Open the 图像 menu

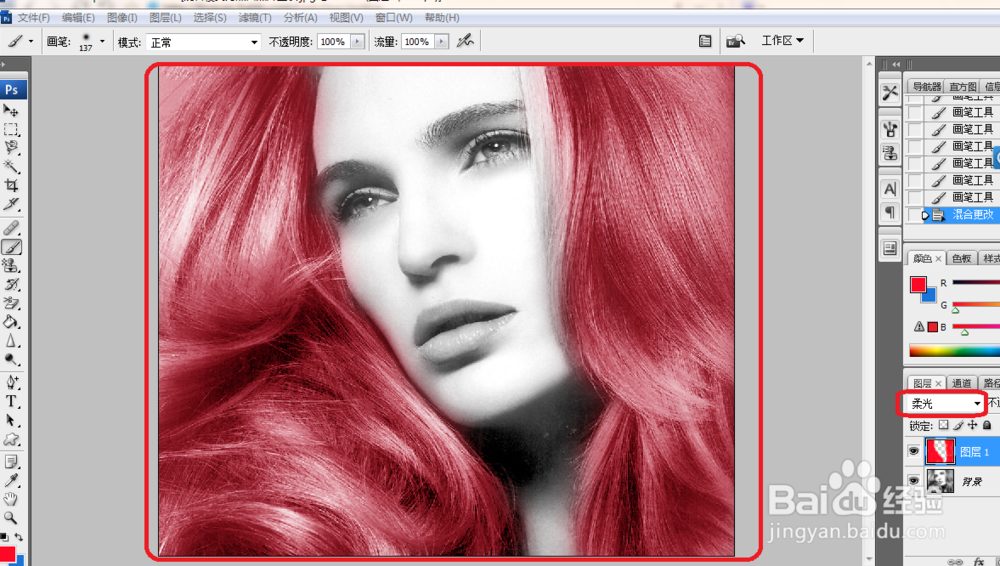[122, 18]
